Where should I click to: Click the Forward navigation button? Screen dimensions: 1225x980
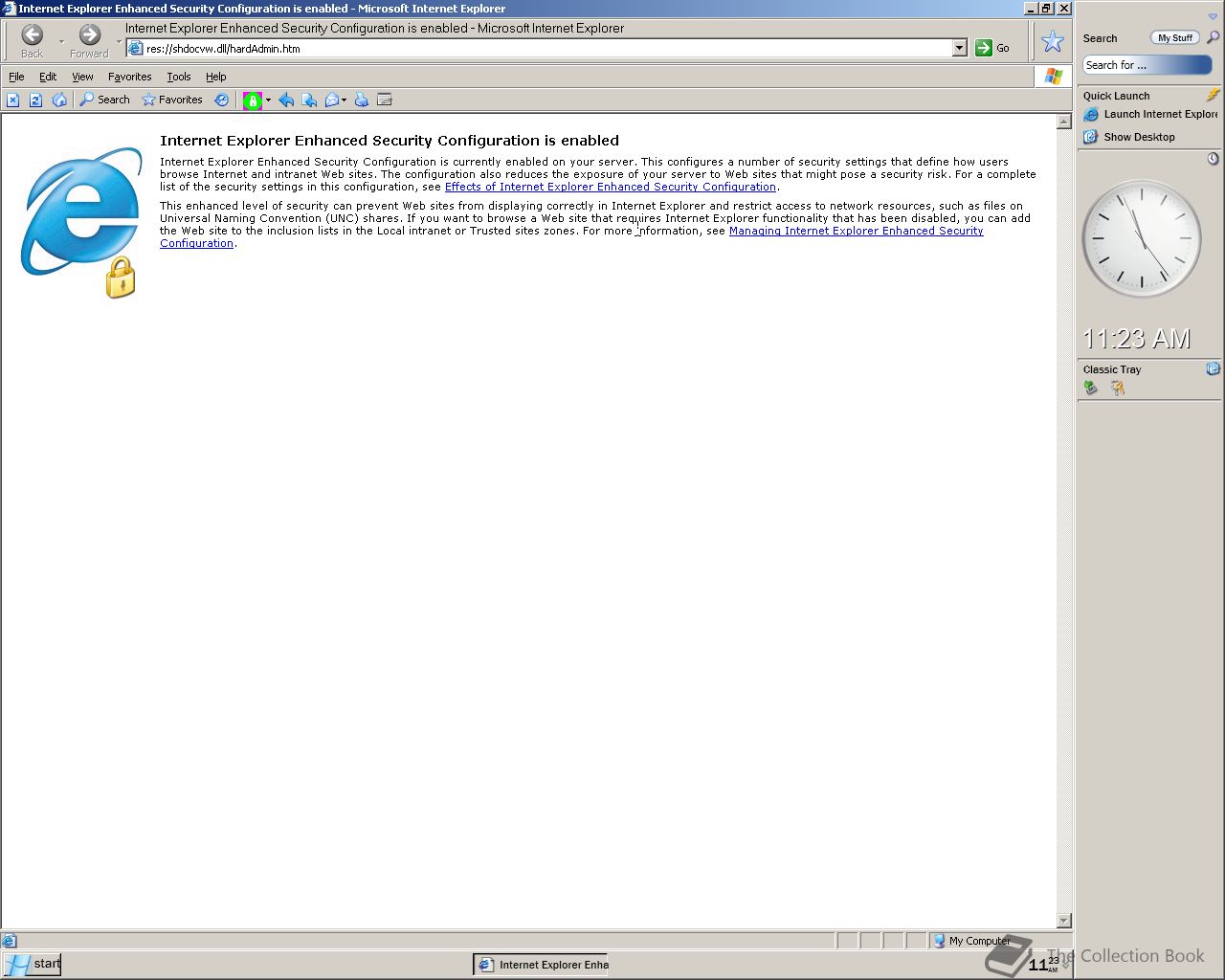pyautogui.click(x=89, y=40)
